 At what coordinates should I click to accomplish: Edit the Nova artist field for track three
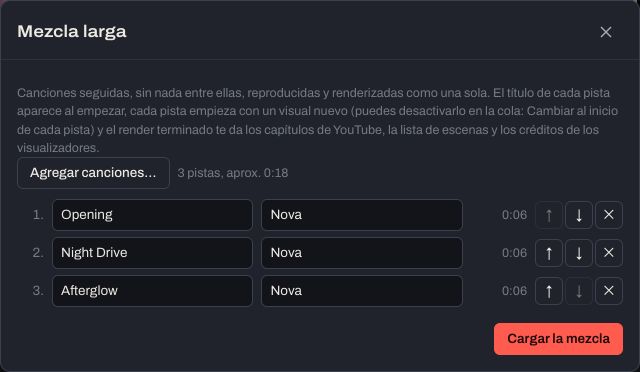(362, 291)
